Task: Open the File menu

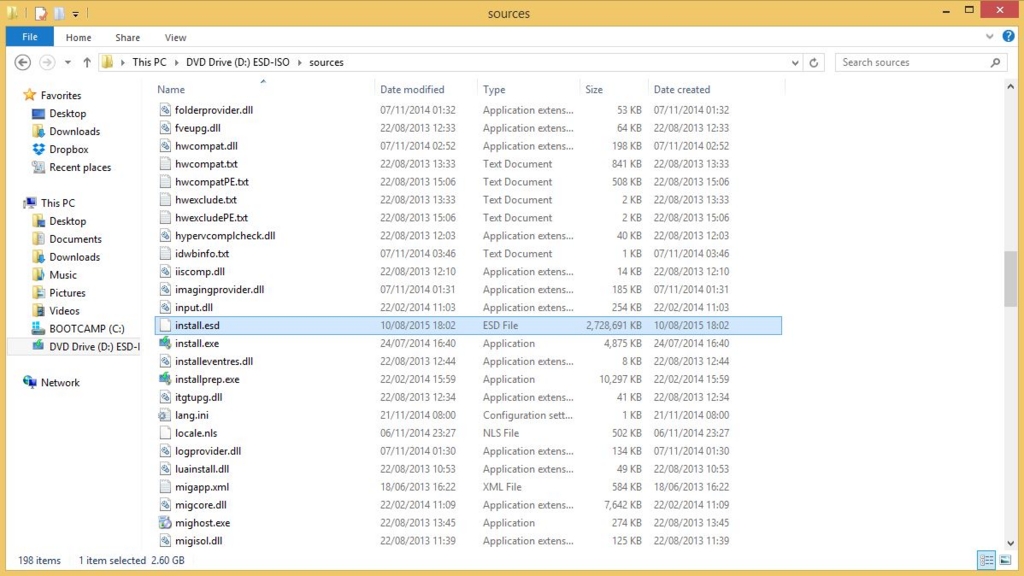Action: pyautogui.click(x=30, y=36)
